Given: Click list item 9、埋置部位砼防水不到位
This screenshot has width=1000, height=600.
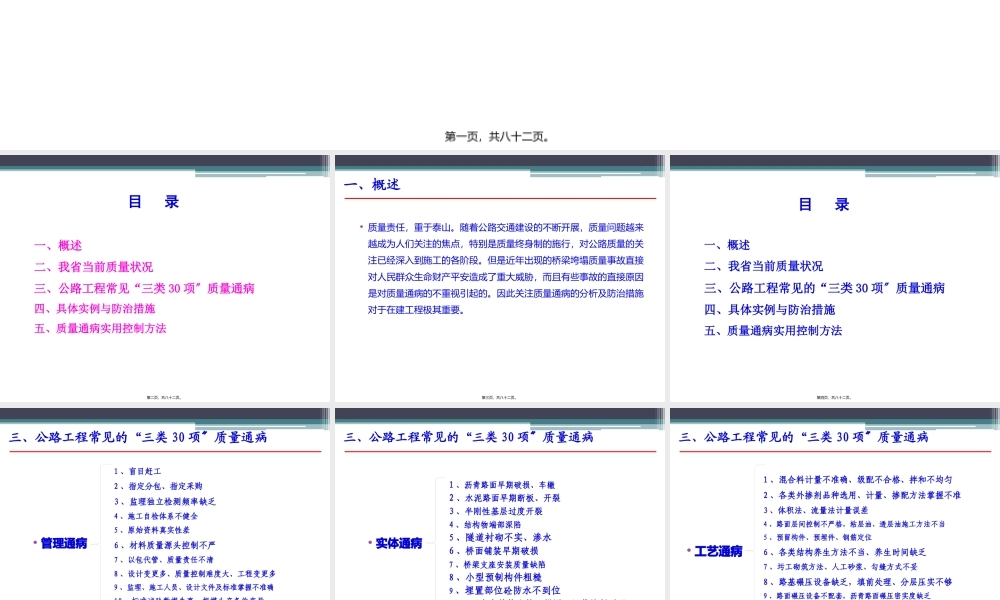Looking at the screenshot, I should pyautogui.click(x=504, y=590).
